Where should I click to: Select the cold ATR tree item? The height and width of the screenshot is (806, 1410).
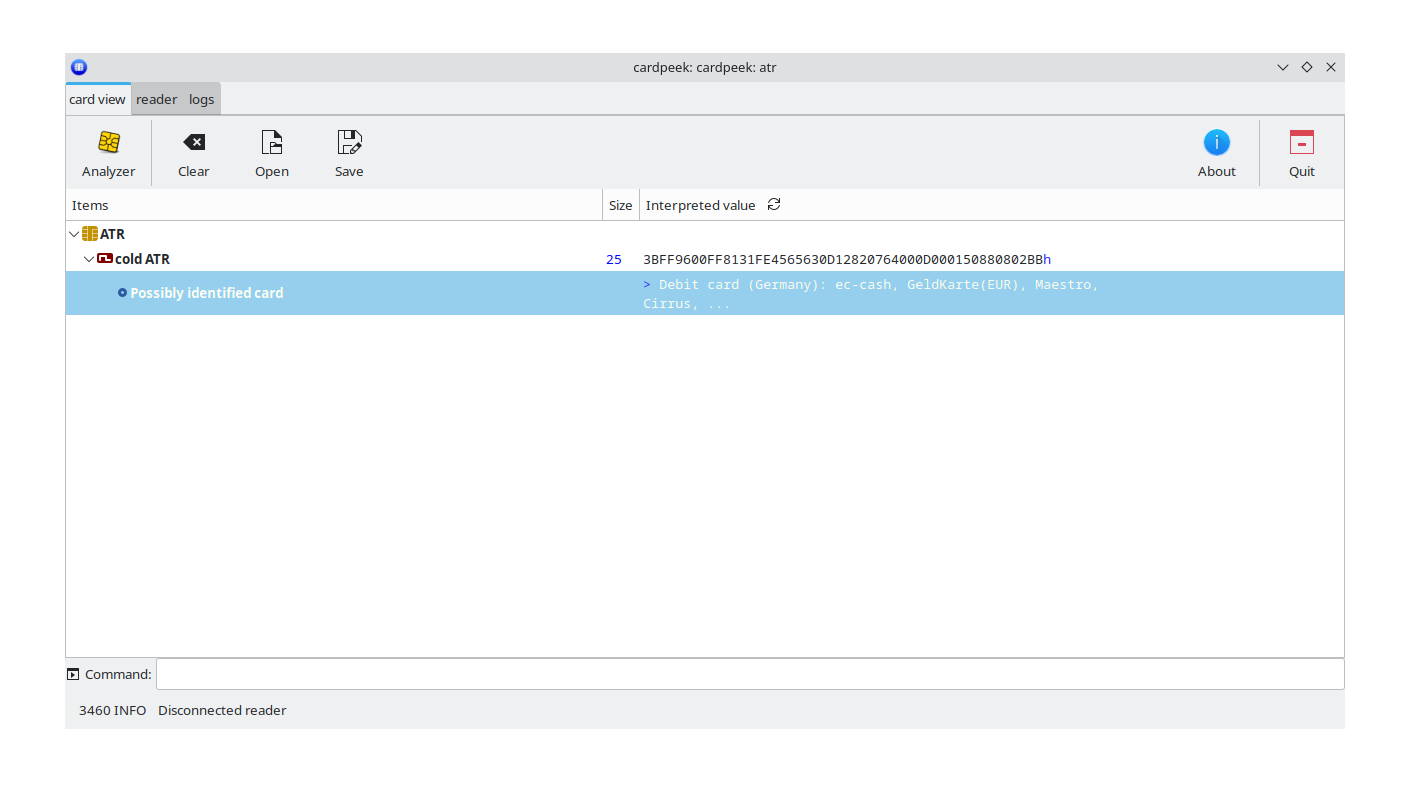coord(142,259)
